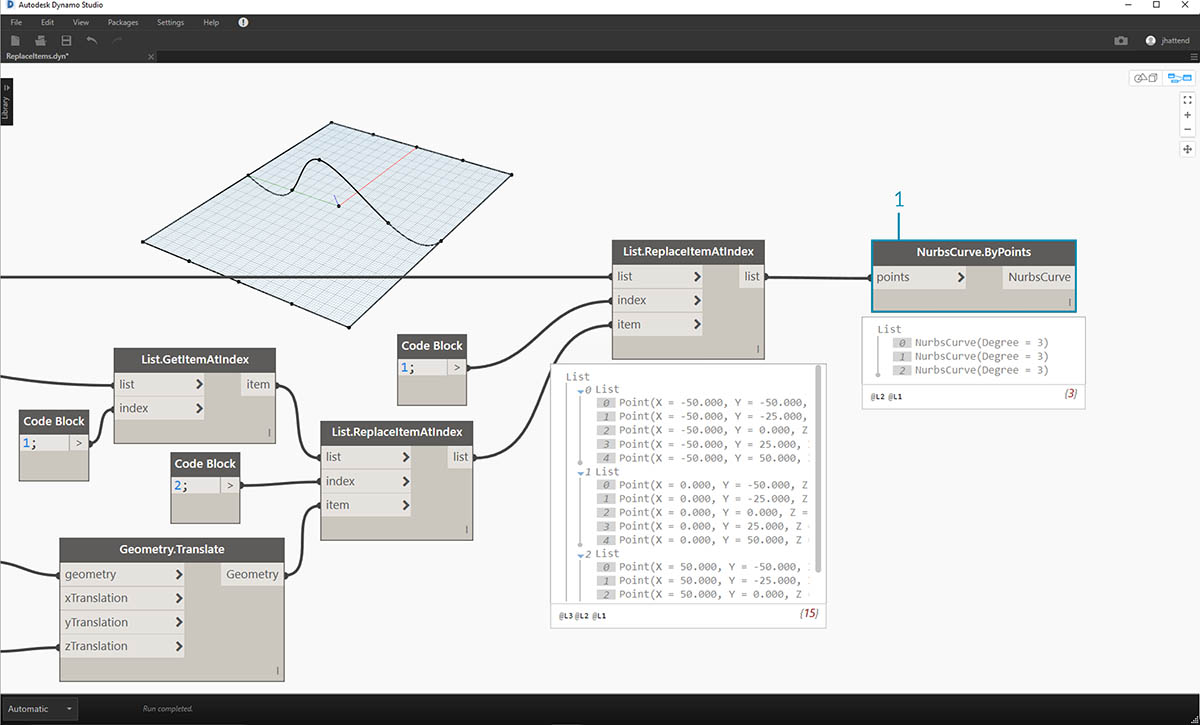Open the Settings menu
Screen dimensions: 1200x725
coord(170,22)
